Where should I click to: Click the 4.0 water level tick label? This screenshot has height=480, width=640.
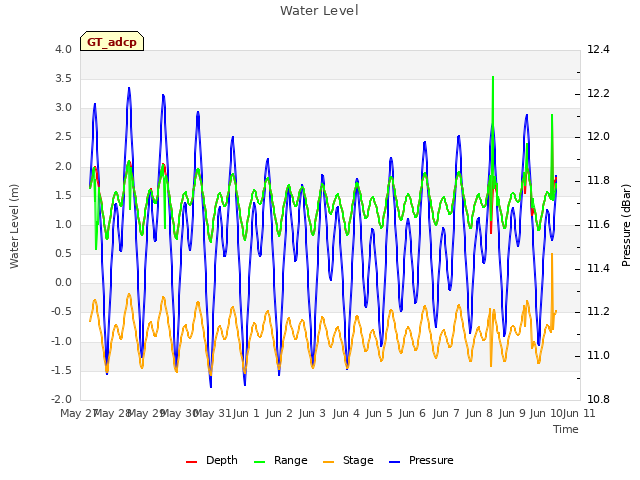coord(63,49)
